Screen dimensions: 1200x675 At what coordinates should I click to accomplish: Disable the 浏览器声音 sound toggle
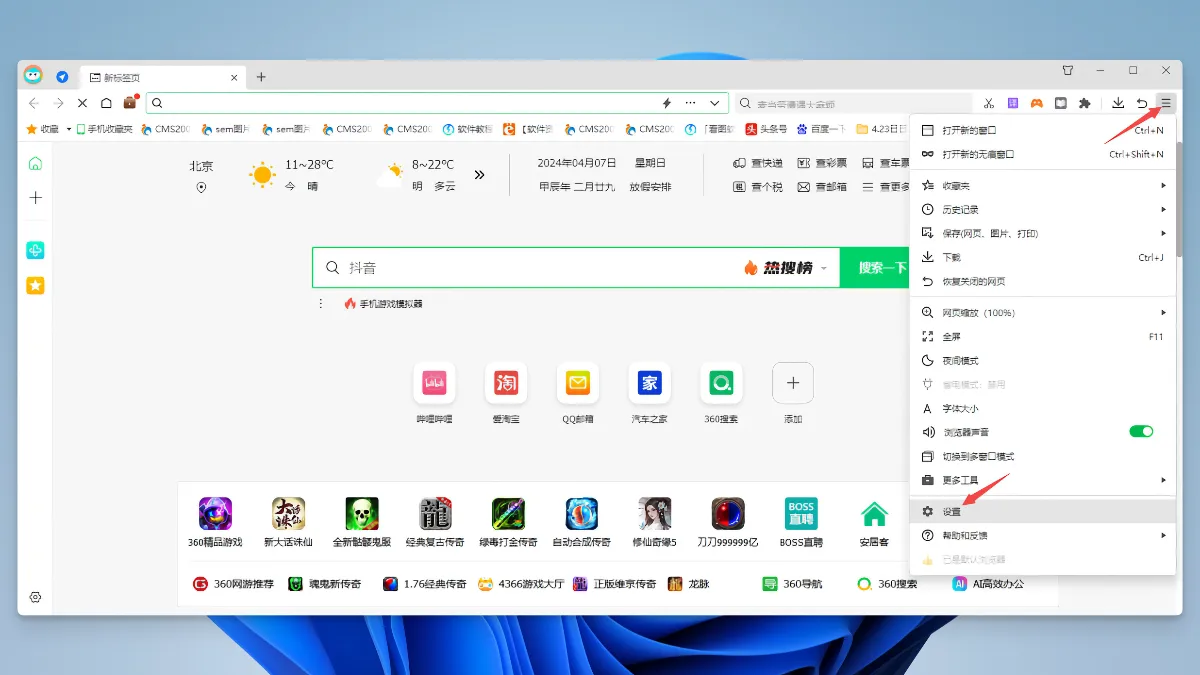(1140, 430)
